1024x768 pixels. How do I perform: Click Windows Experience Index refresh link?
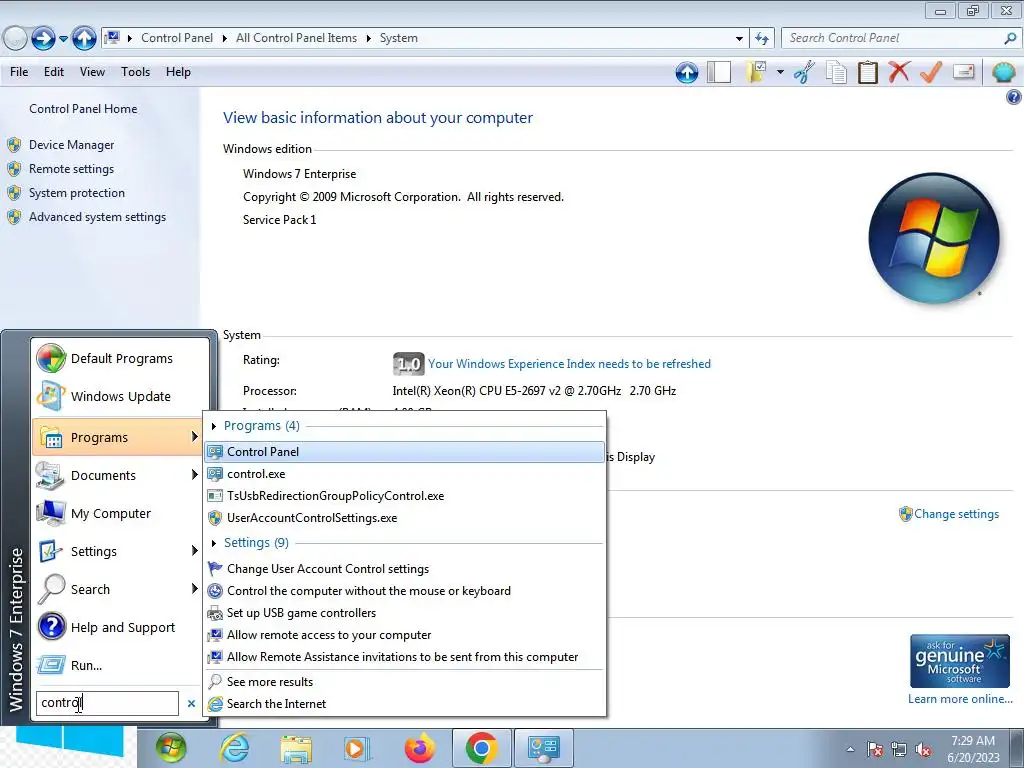click(x=569, y=364)
